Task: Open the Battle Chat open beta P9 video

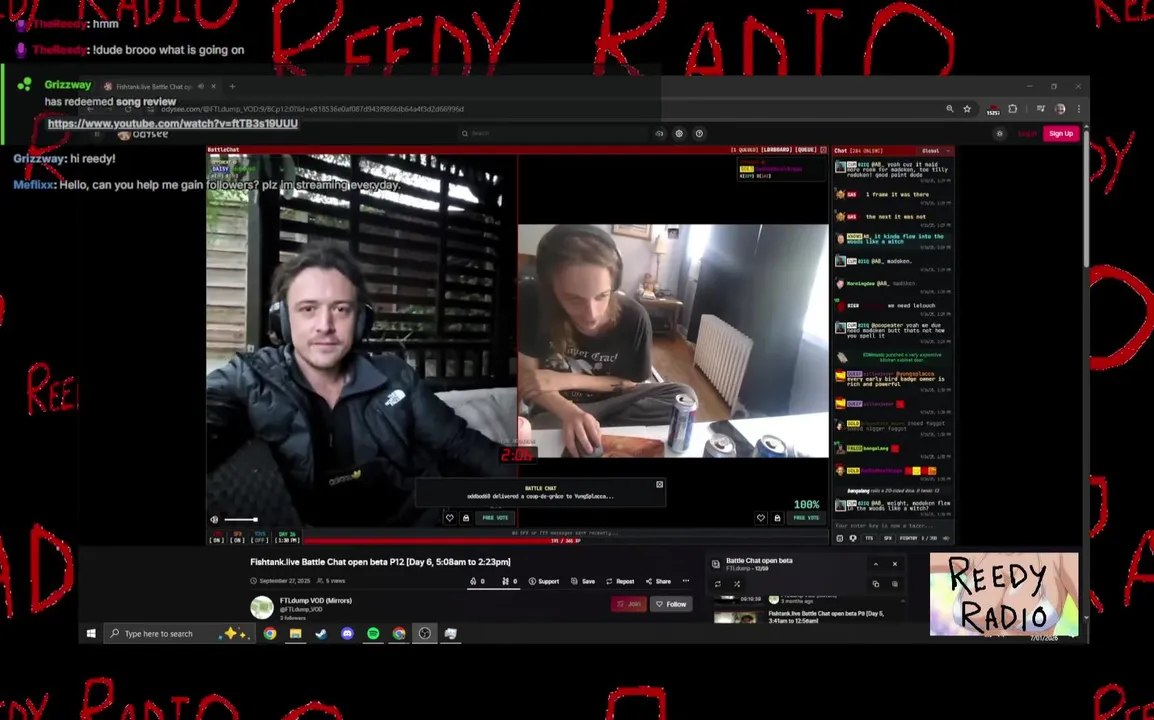Action: click(826, 617)
